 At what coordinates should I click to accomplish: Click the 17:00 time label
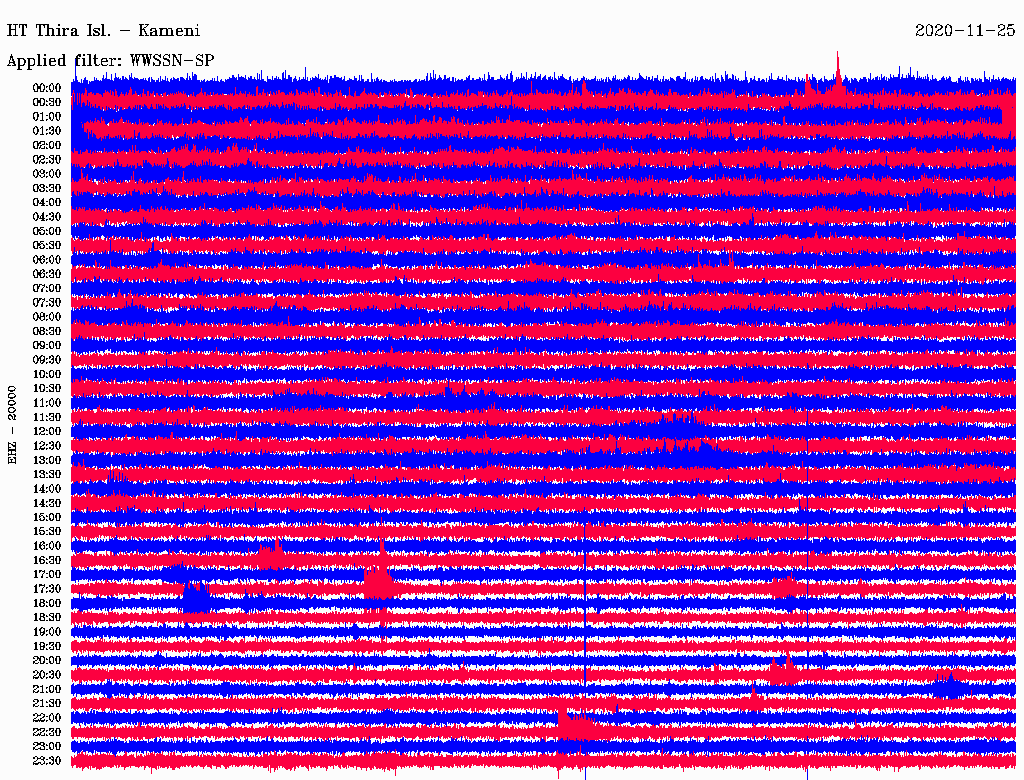click(x=47, y=574)
